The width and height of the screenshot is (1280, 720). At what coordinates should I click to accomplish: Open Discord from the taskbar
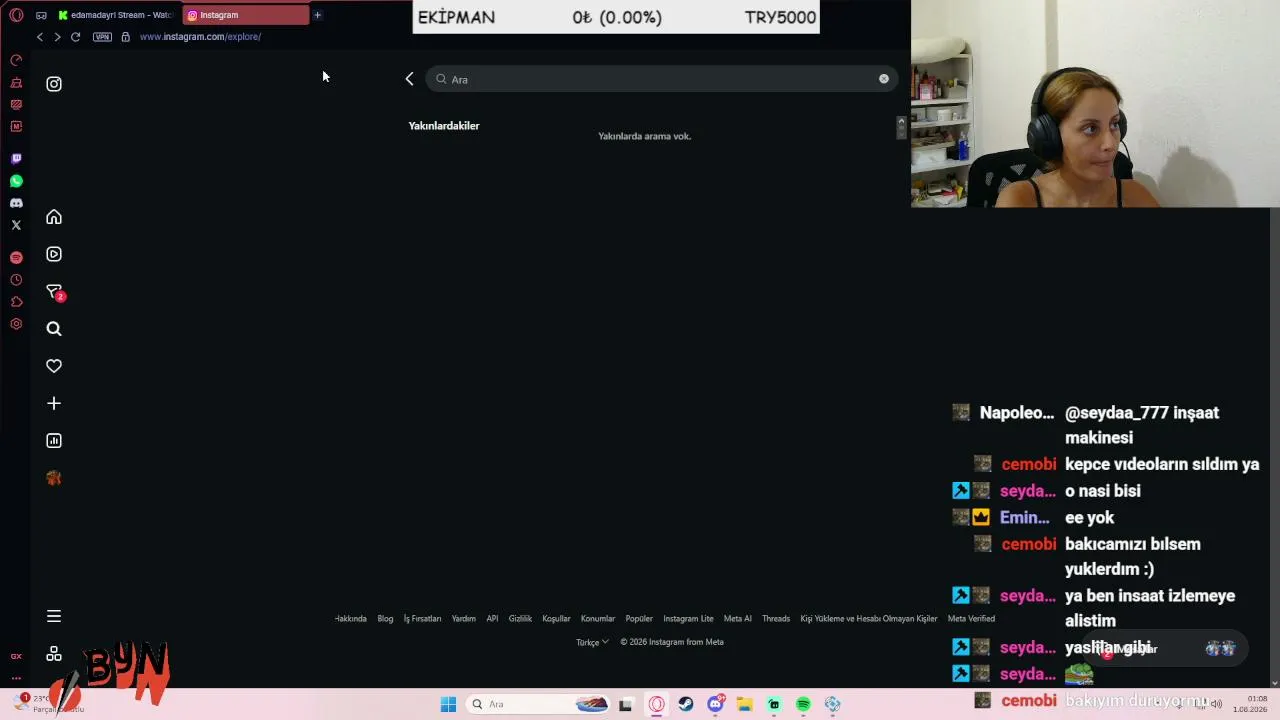click(x=716, y=704)
